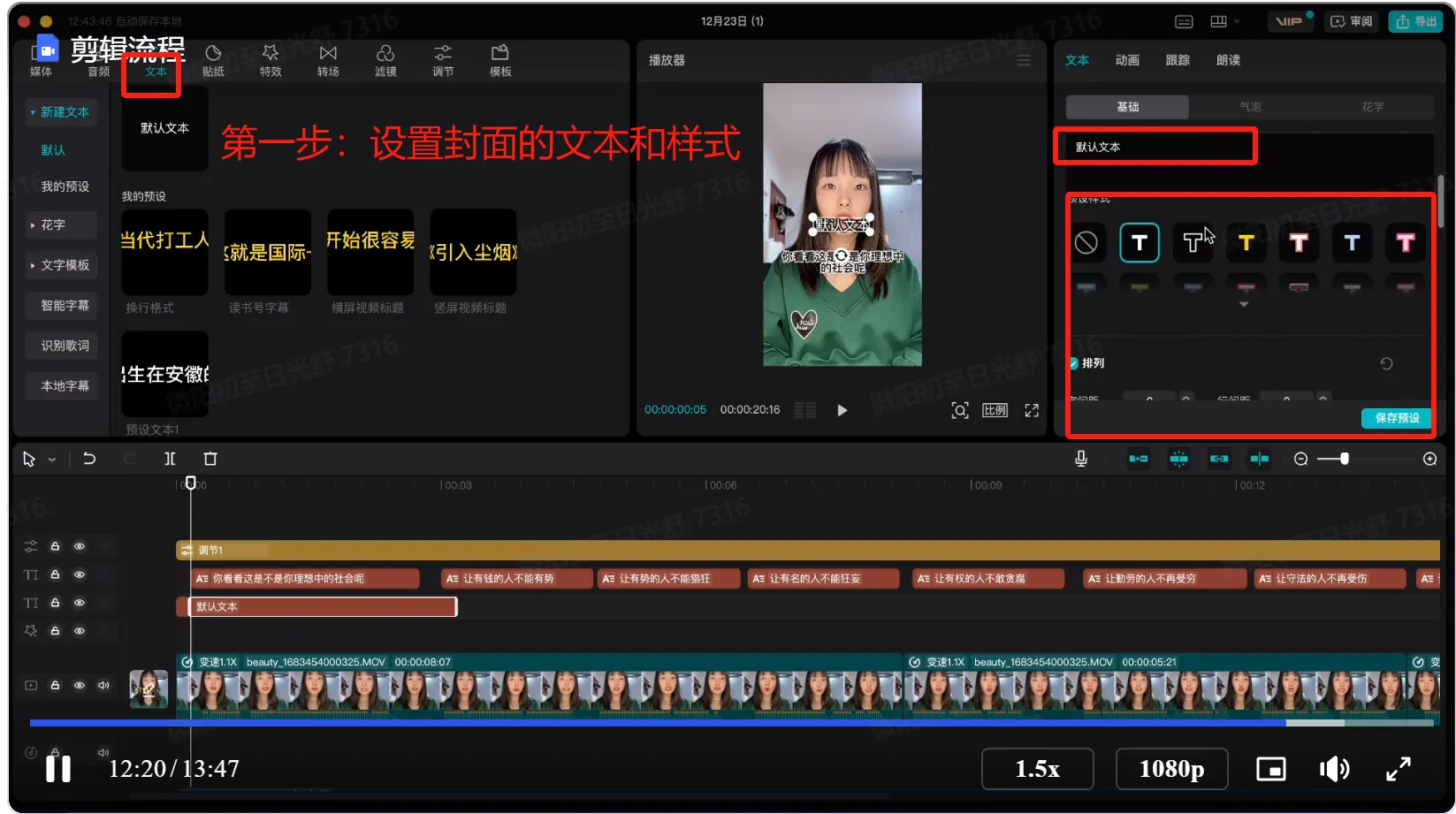Click the delete trash icon in timeline toolbar
This screenshot has width=1456, height=814.
pyautogui.click(x=210, y=459)
